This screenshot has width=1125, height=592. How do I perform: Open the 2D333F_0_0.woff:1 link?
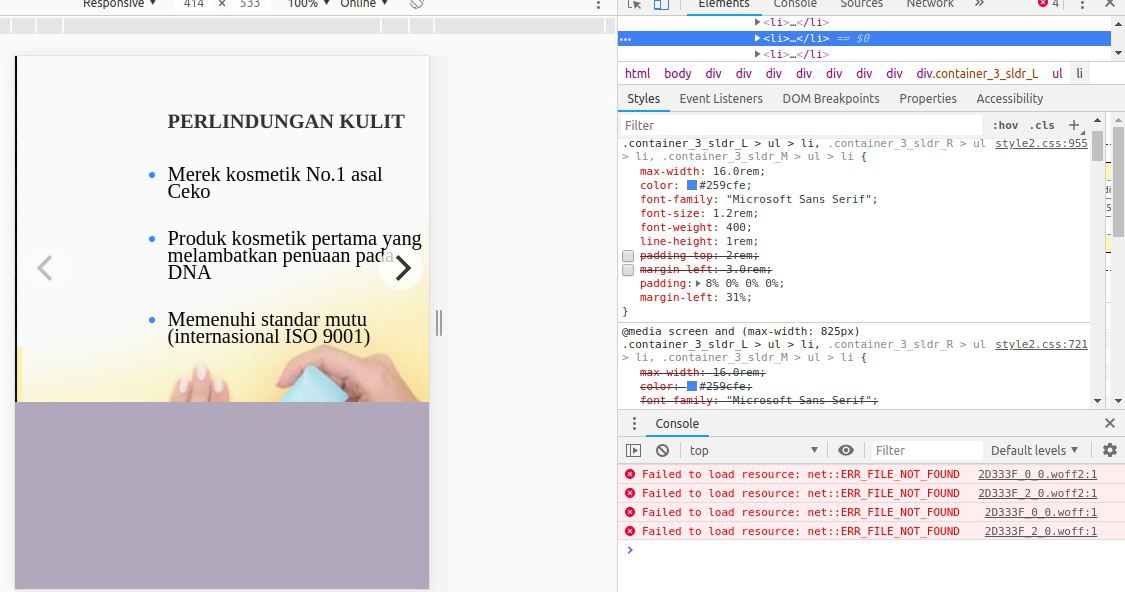click(1040, 512)
